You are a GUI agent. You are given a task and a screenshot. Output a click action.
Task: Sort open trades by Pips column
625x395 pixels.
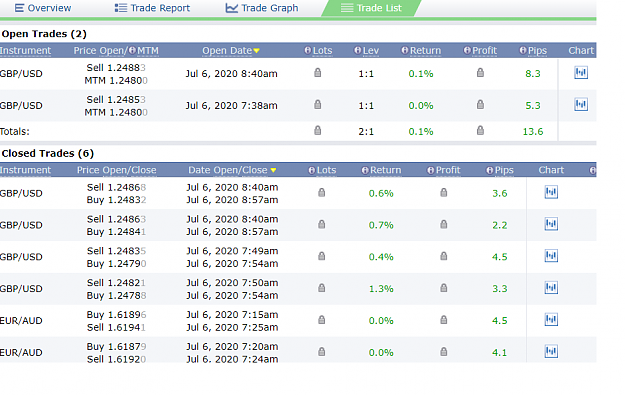tap(537, 51)
